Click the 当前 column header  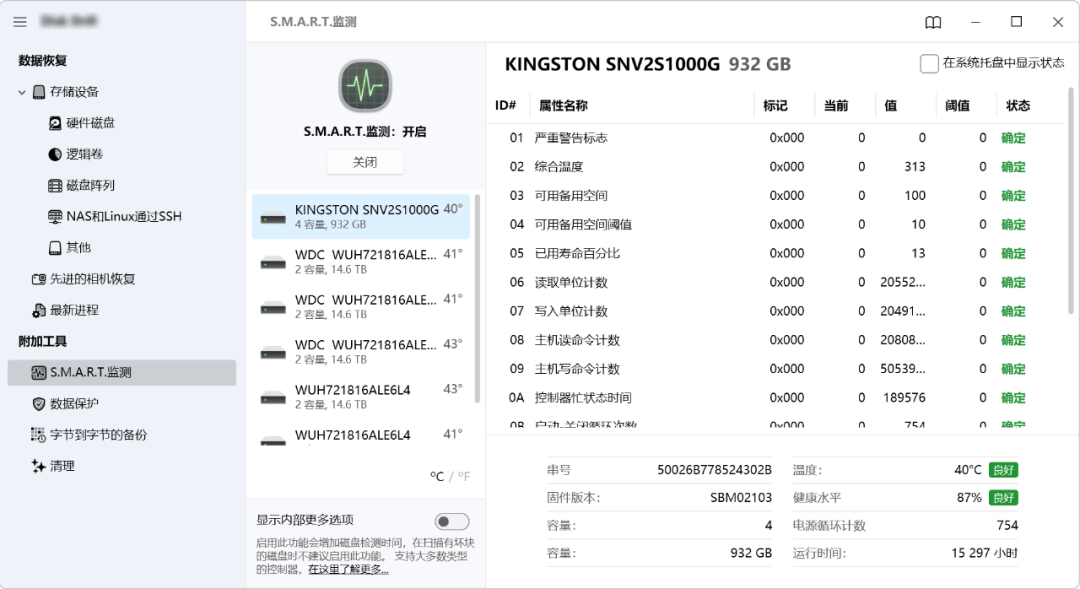coord(836,105)
